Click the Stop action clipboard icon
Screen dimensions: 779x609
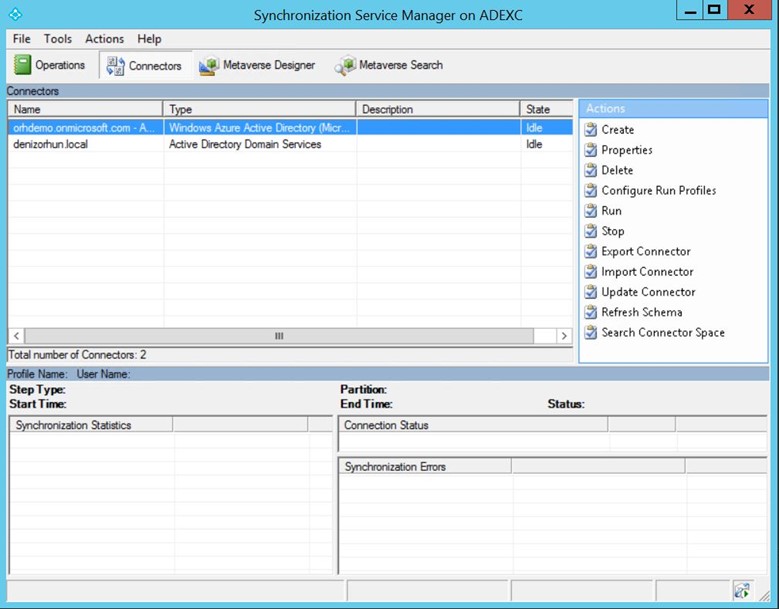click(591, 231)
